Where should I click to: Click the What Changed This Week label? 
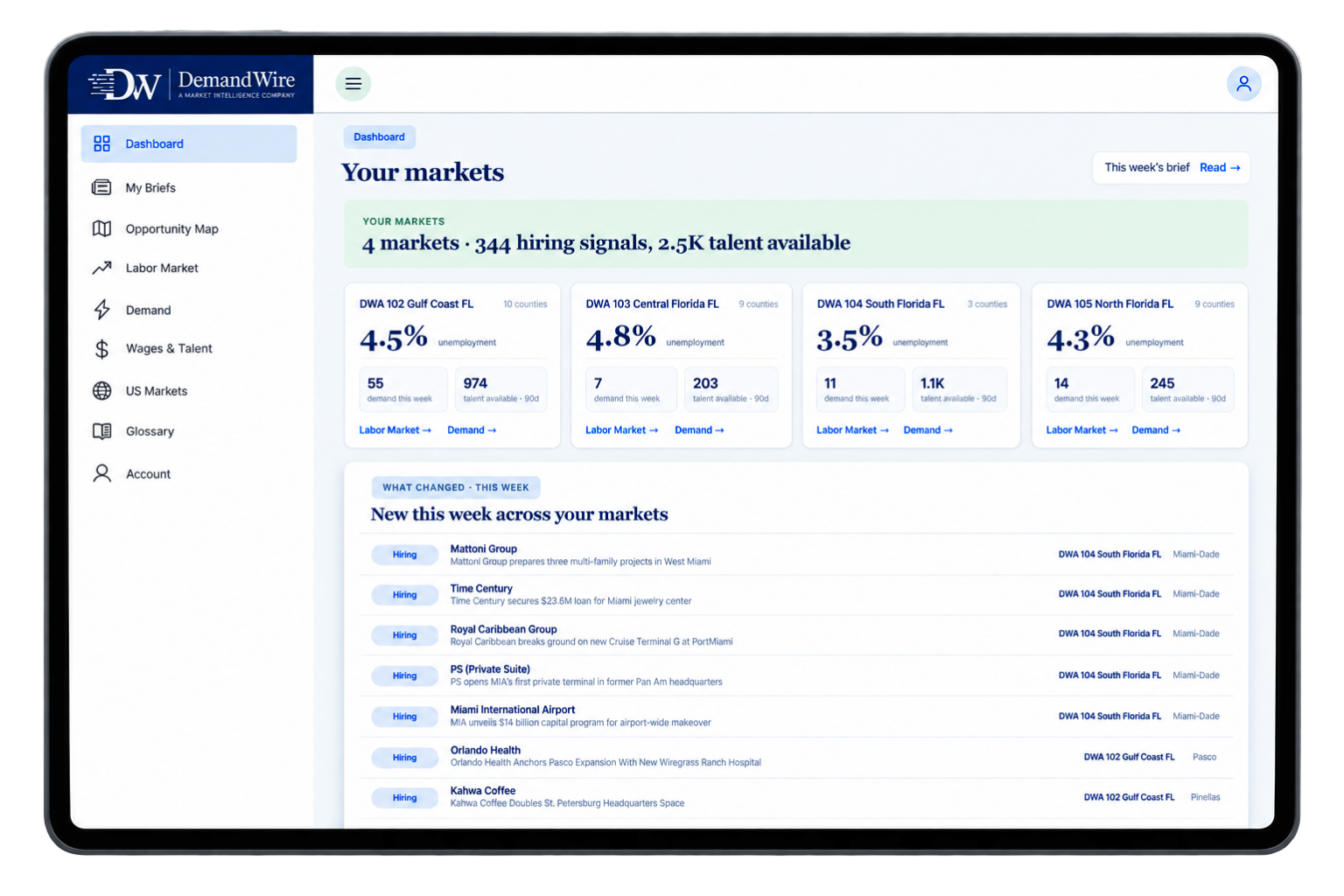pyautogui.click(x=456, y=487)
